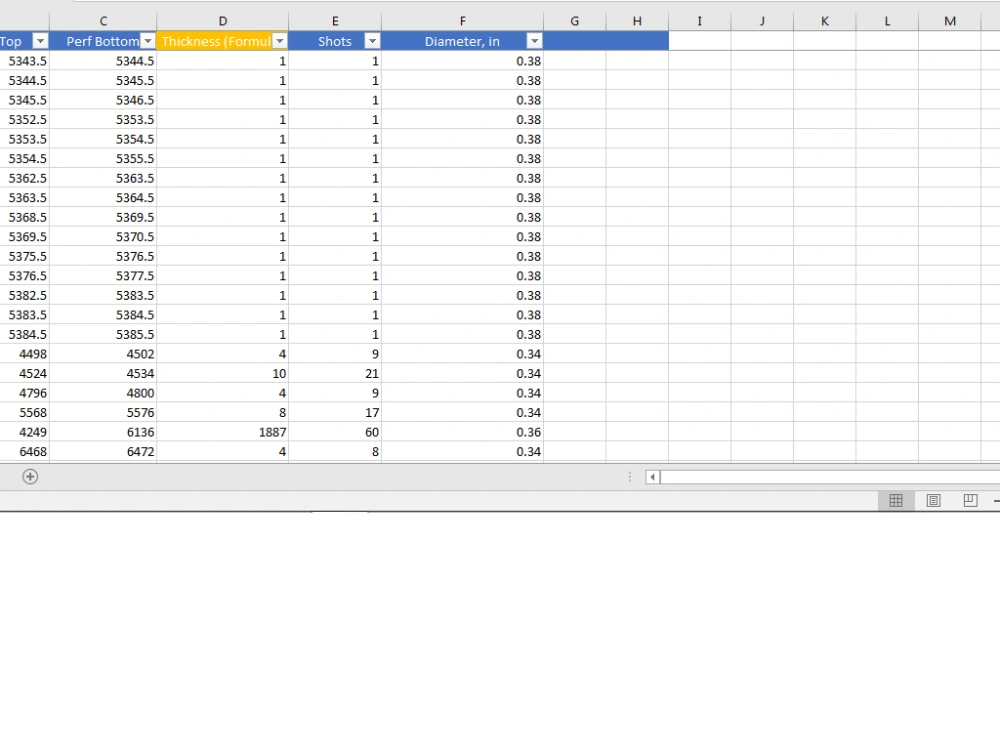This screenshot has width=1000, height=750.
Task: Switch to Normal view in status bar
Action: point(895,501)
